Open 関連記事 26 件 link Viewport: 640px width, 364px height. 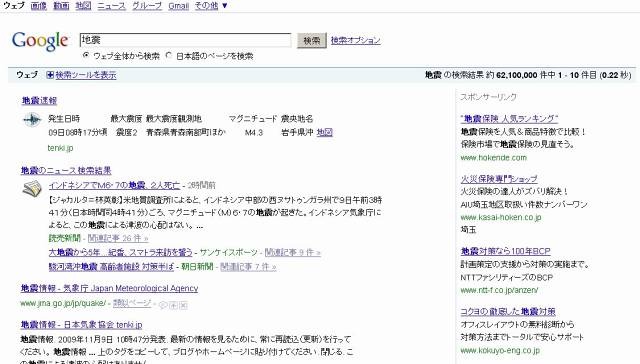click(x=118, y=238)
